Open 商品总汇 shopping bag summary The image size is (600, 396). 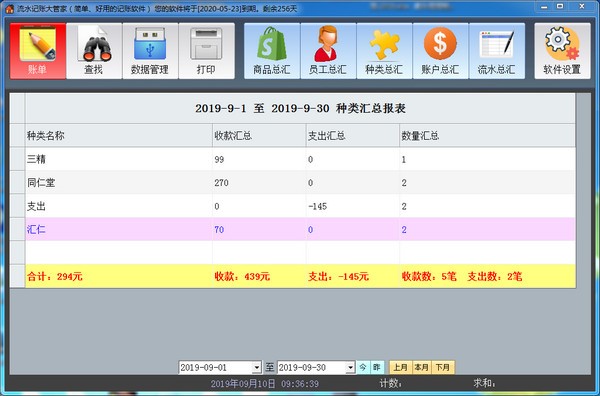point(272,51)
